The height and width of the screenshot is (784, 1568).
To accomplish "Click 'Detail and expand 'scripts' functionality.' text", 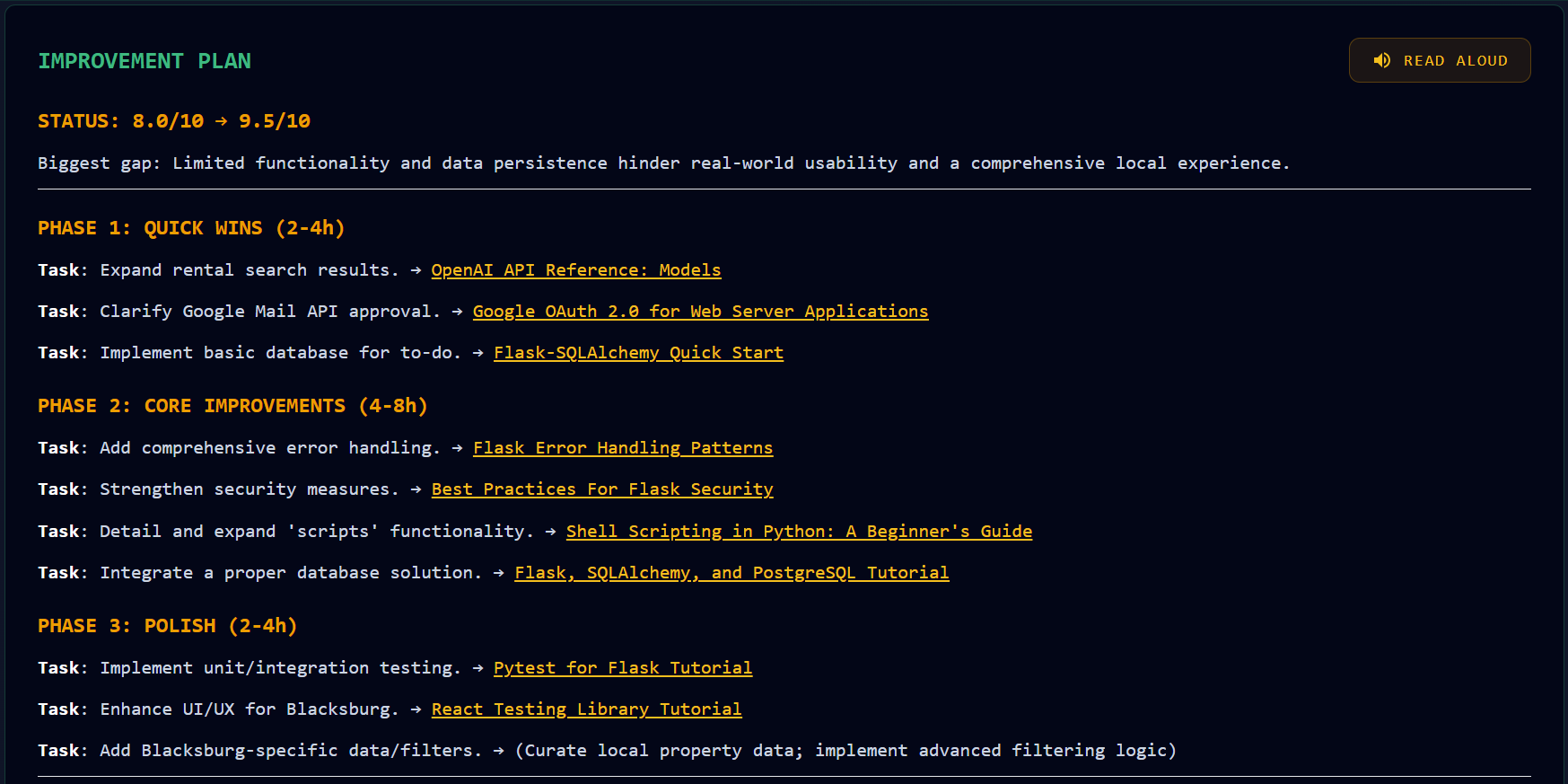I will [x=317, y=532].
